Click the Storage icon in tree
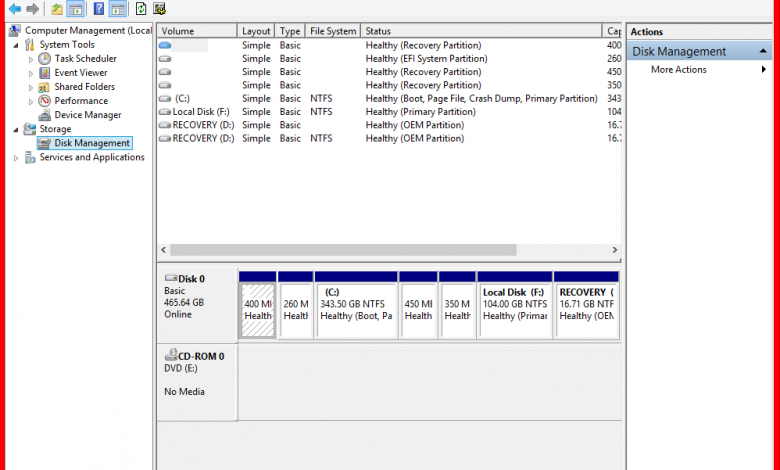The height and width of the screenshot is (470, 780). (x=30, y=129)
